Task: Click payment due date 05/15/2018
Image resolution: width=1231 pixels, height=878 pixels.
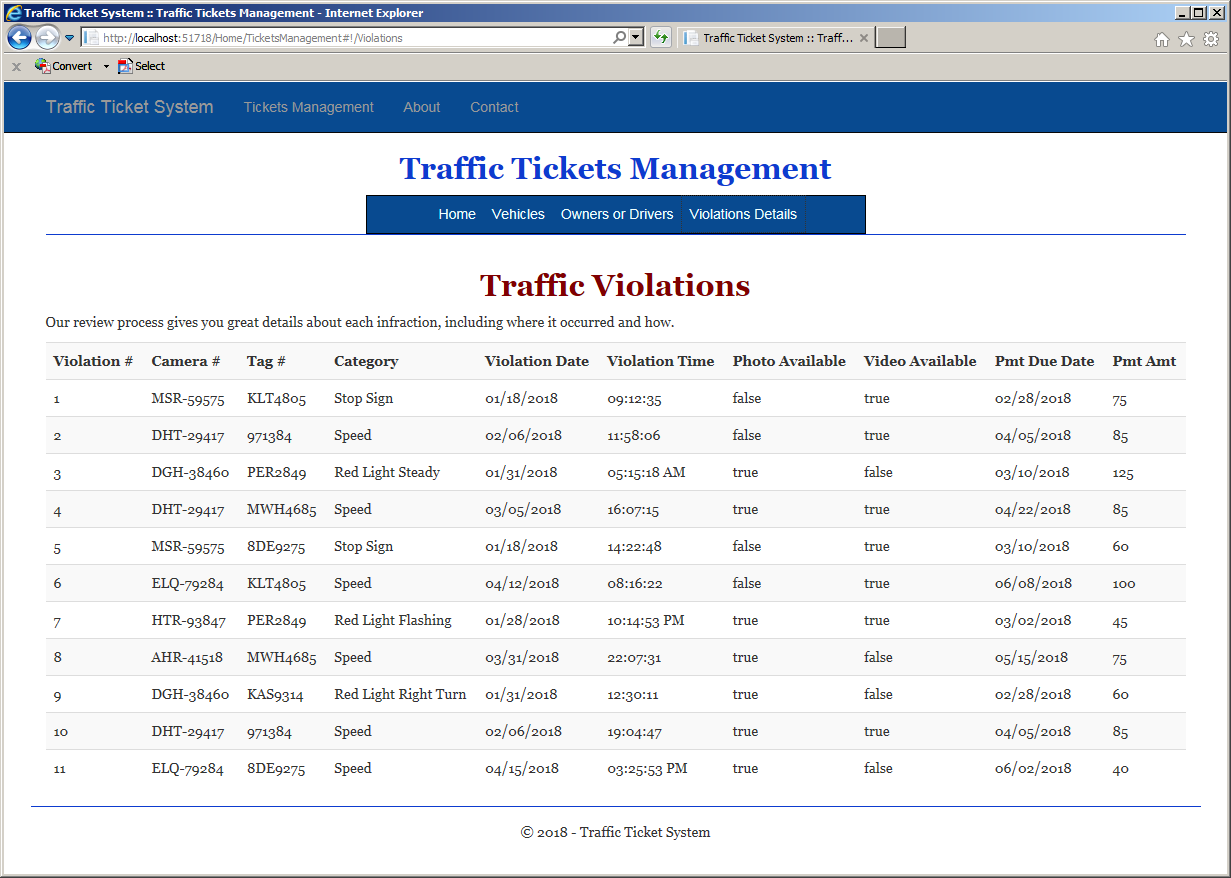Action: [1031, 657]
